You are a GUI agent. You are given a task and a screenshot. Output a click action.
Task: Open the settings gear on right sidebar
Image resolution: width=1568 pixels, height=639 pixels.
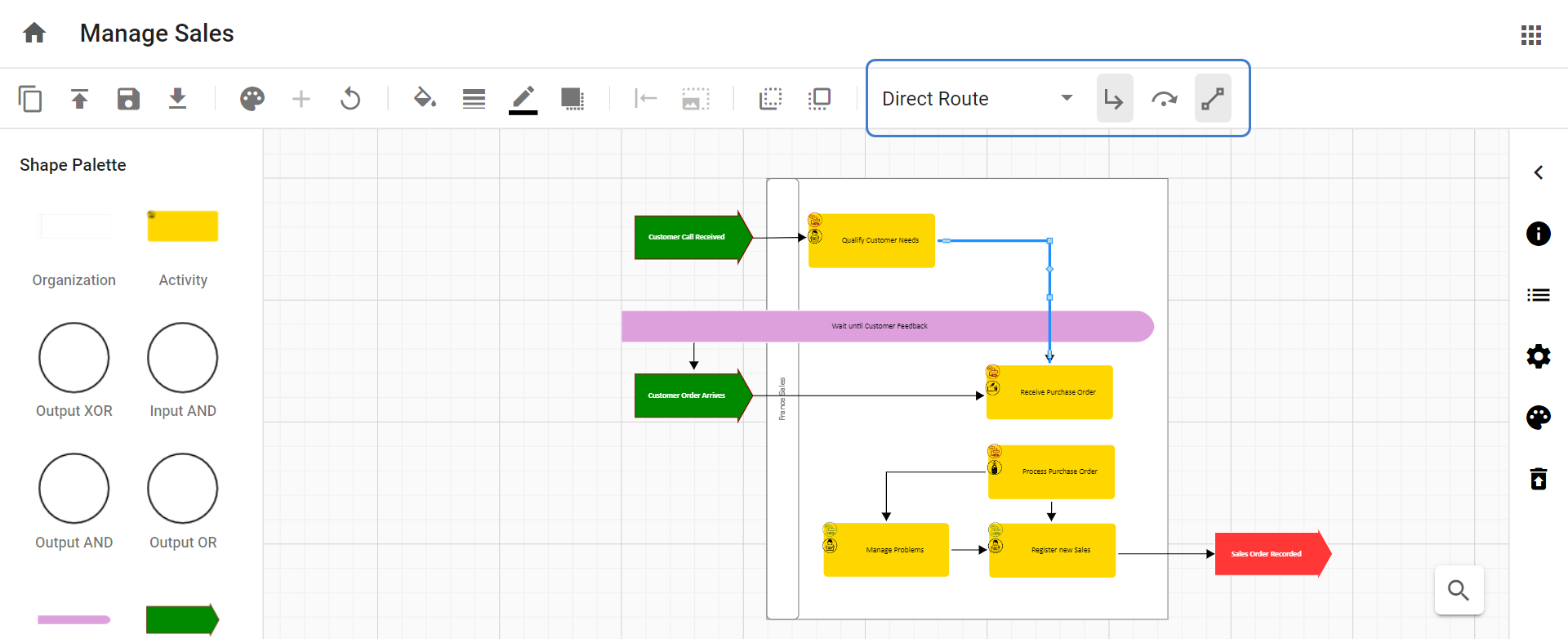[1538, 356]
